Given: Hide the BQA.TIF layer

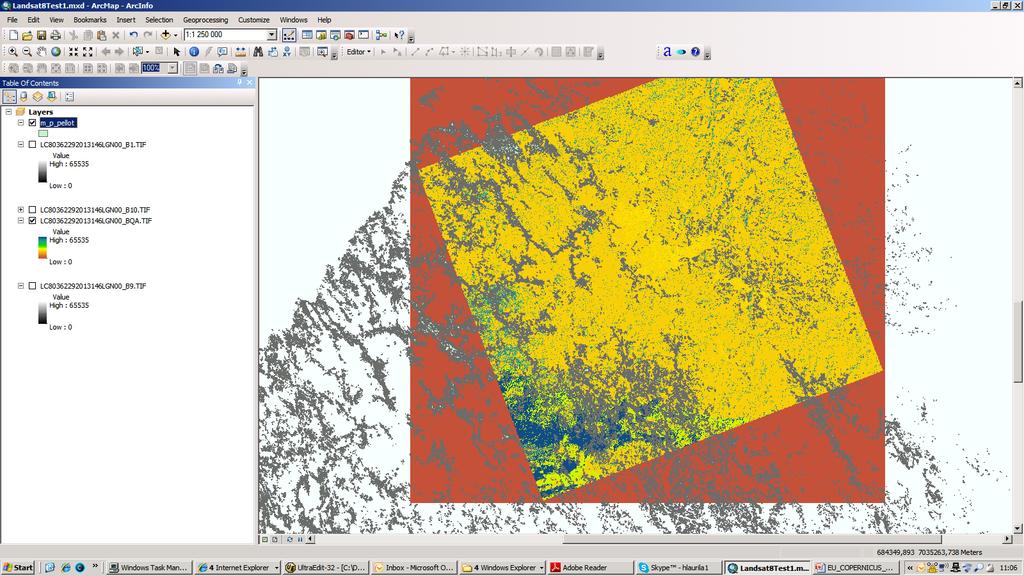Looking at the screenshot, I should (x=32, y=221).
